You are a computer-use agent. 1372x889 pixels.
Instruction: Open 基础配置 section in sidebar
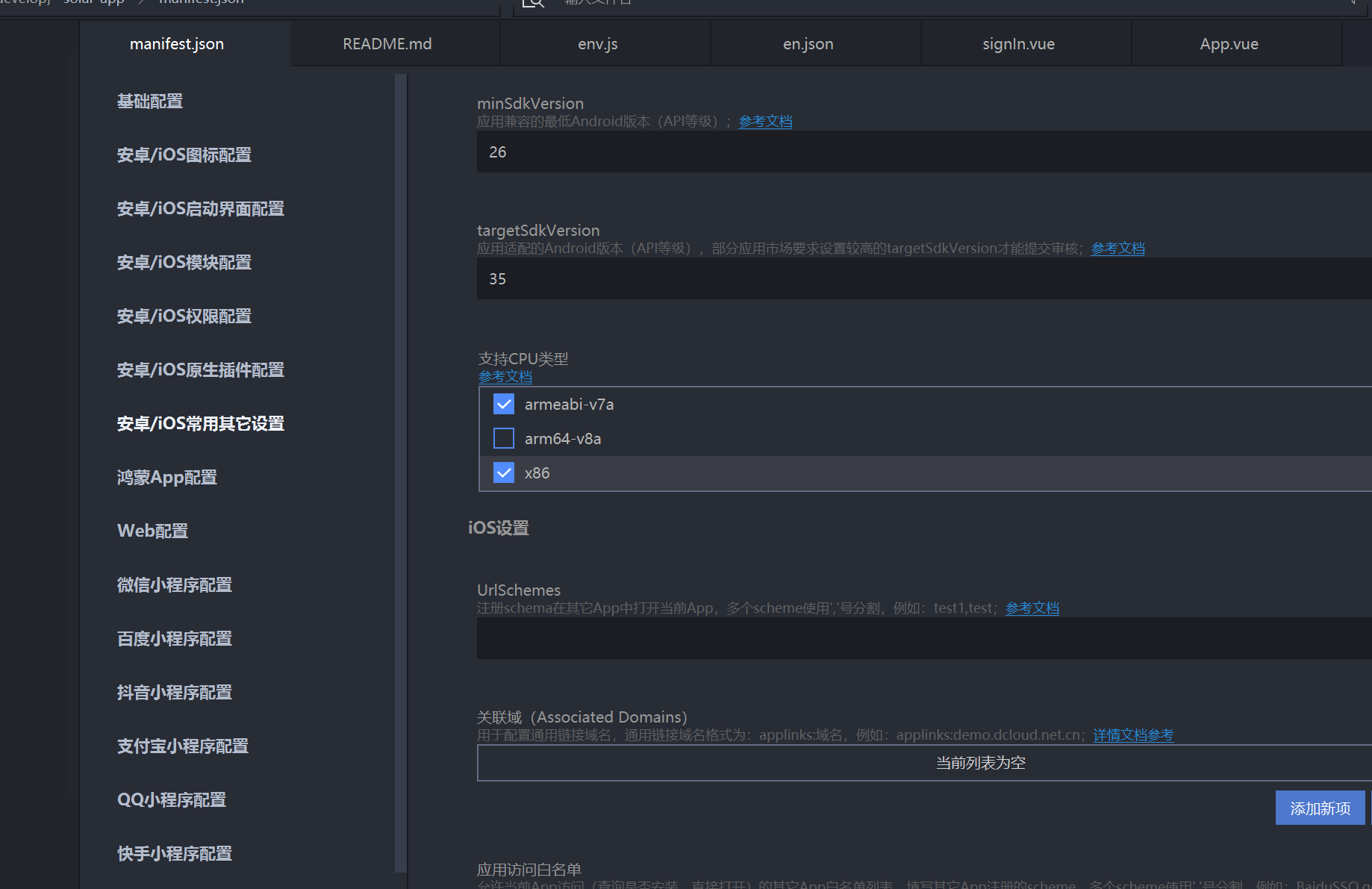(150, 102)
